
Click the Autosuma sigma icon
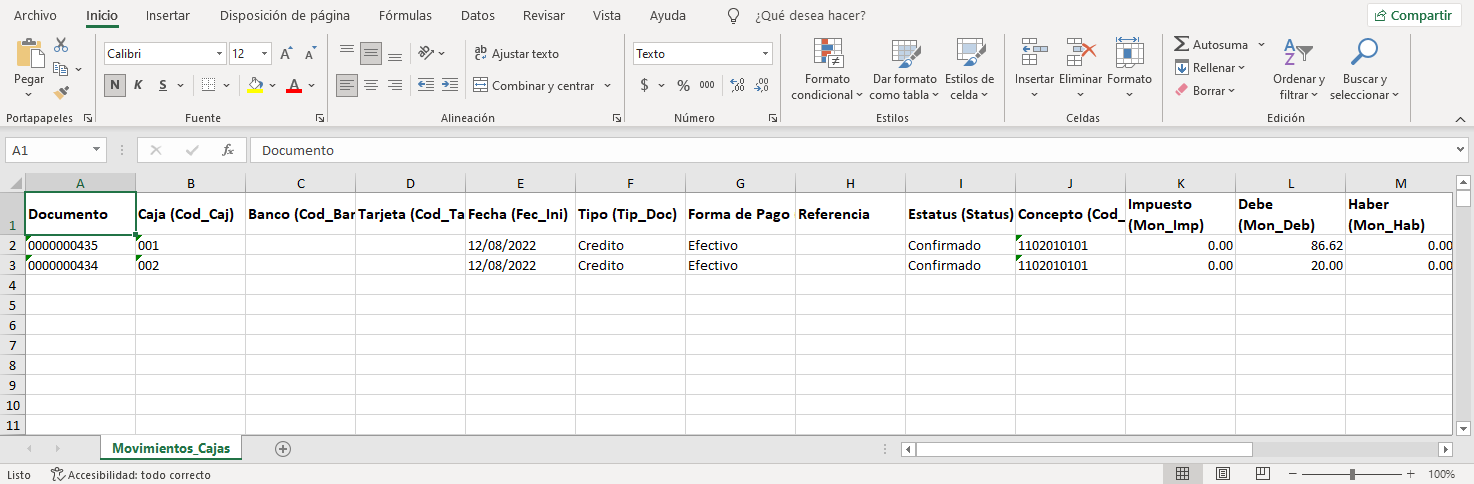(x=1181, y=45)
